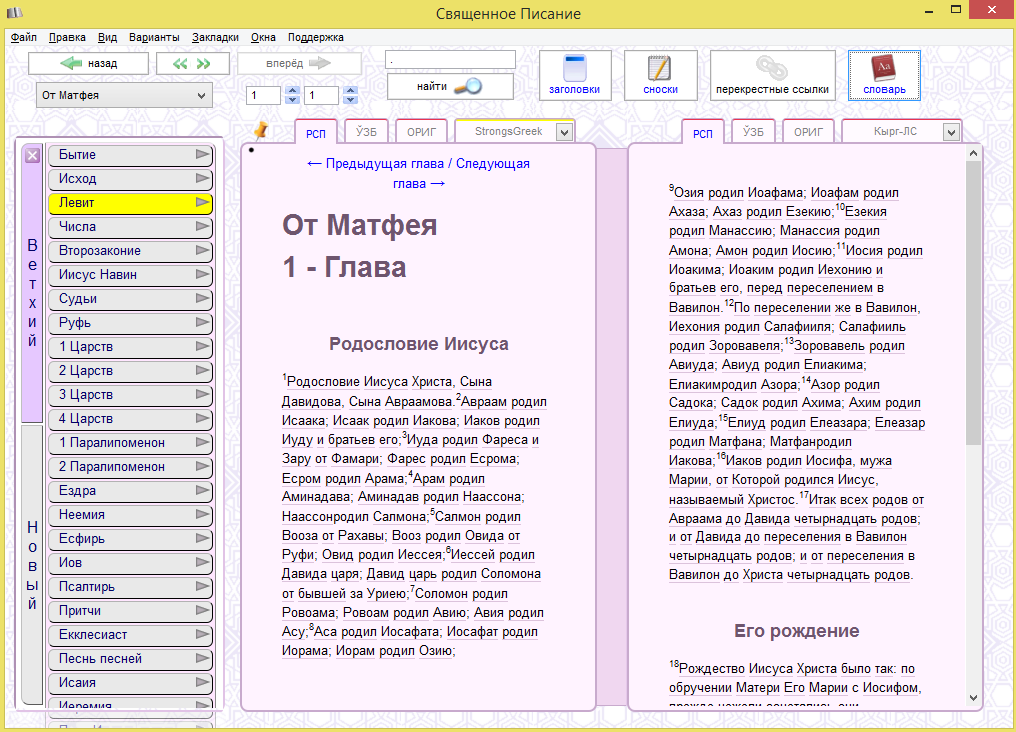Screen dimensions: 1016x732
Task: Select РСП tab in right panel
Action: point(702,133)
